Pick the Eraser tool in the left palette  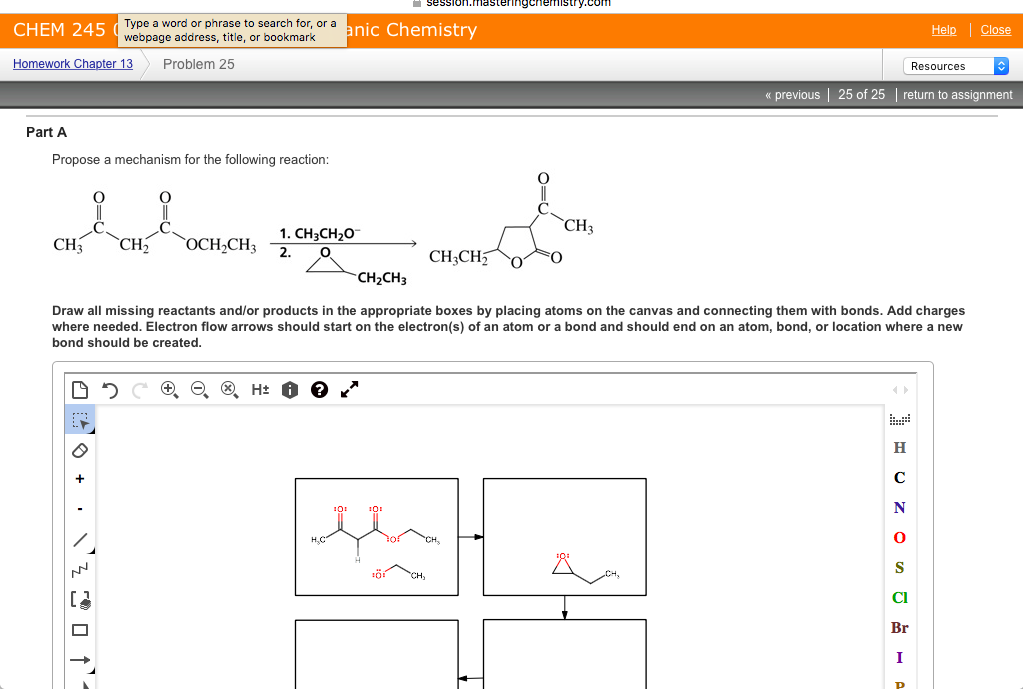pyautogui.click(x=80, y=449)
